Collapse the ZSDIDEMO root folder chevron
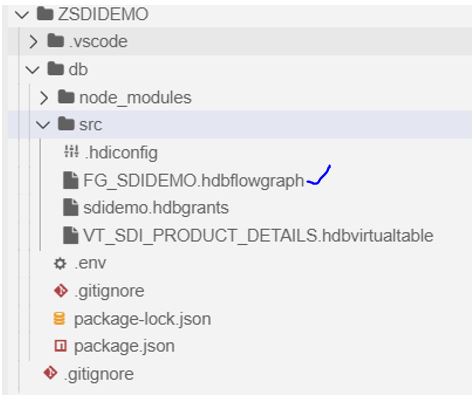Viewport: 476px width, 404px height. (x=22, y=15)
